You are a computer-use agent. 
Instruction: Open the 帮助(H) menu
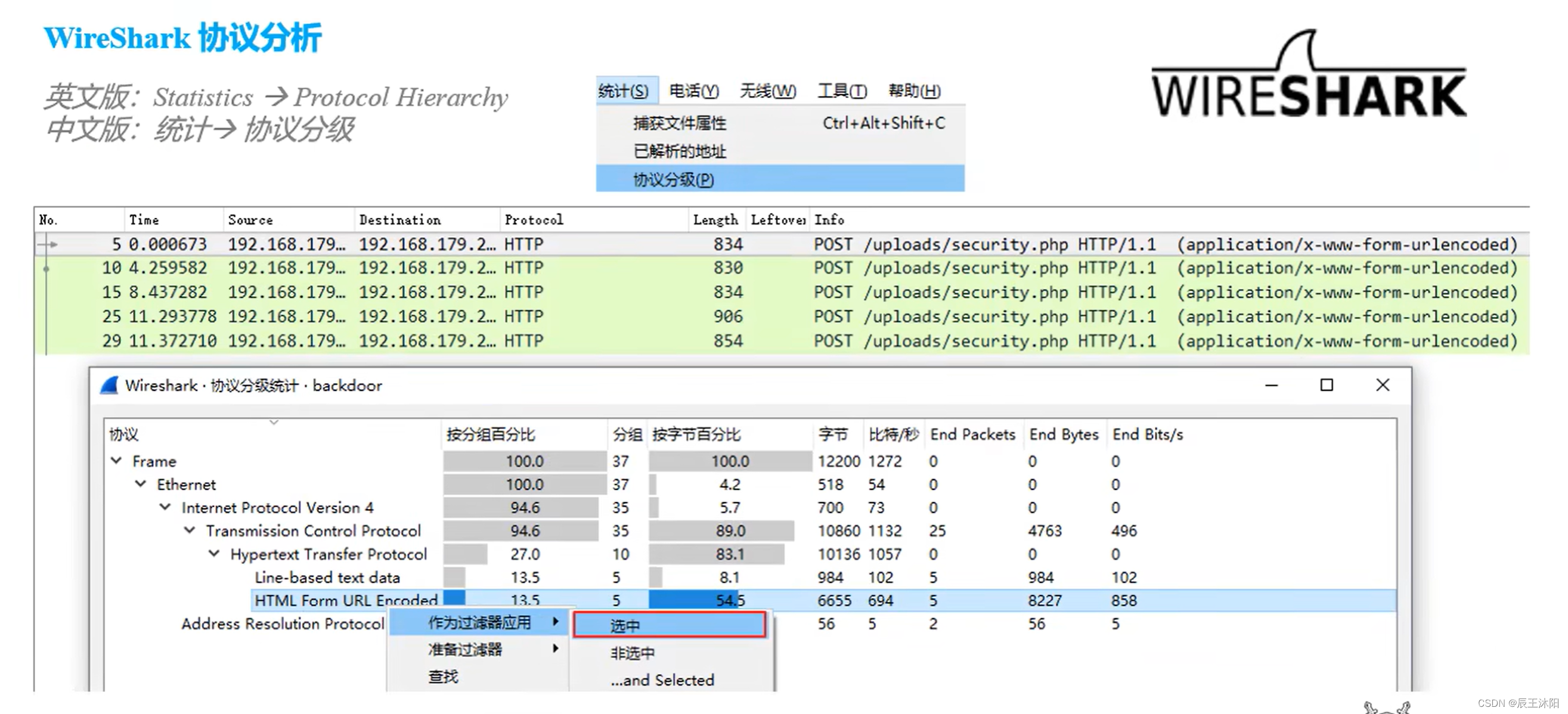pos(914,91)
